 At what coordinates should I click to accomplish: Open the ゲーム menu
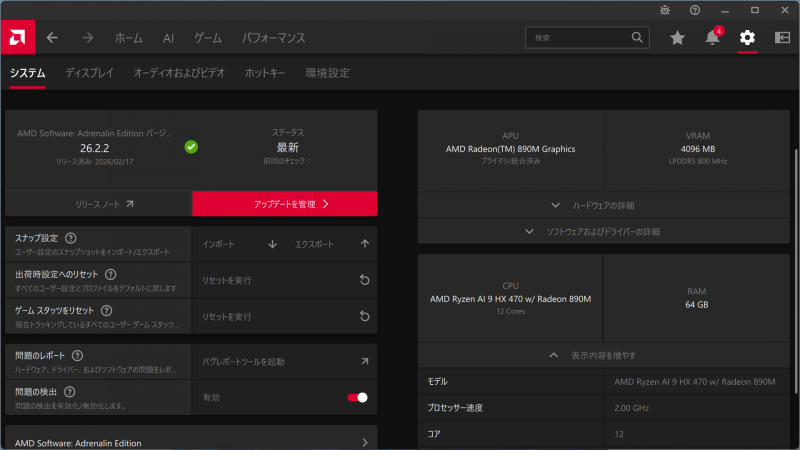(x=208, y=38)
